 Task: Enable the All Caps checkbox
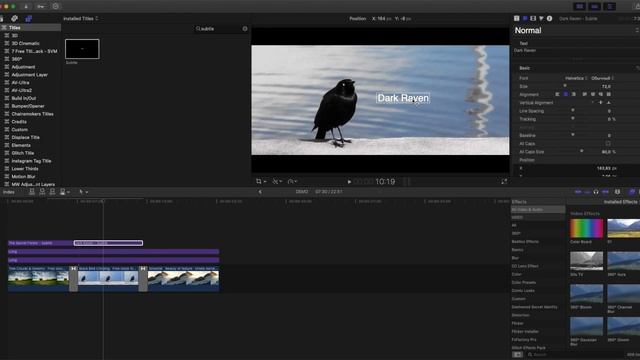pos(608,143)
